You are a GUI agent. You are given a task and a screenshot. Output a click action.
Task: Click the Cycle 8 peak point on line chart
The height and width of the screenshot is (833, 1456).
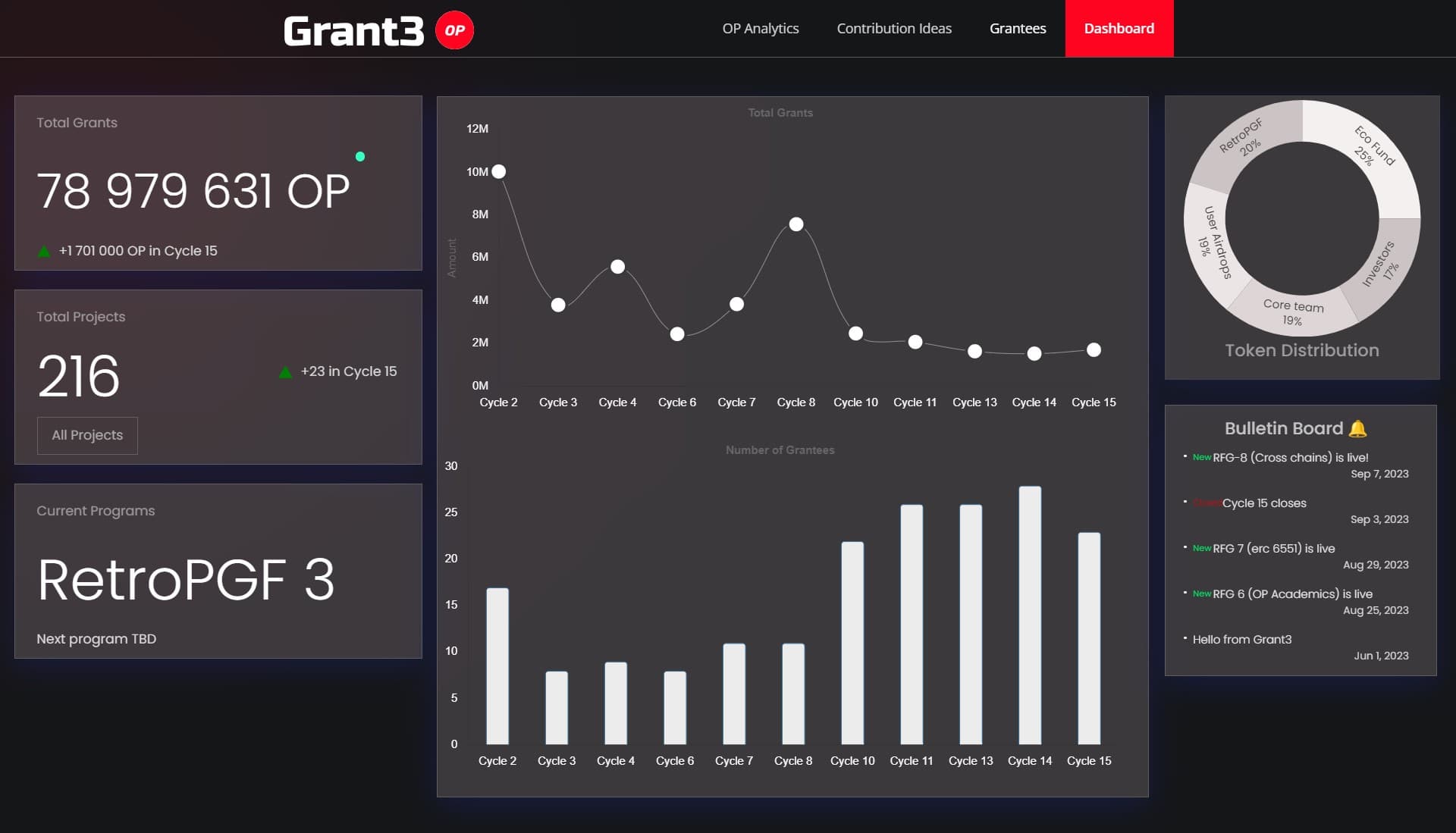click(x=796, y=224)
